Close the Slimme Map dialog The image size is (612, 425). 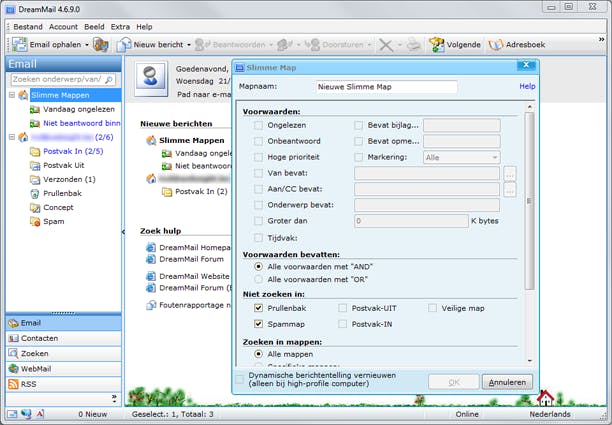pyautogui.click(x=526, y=65)
